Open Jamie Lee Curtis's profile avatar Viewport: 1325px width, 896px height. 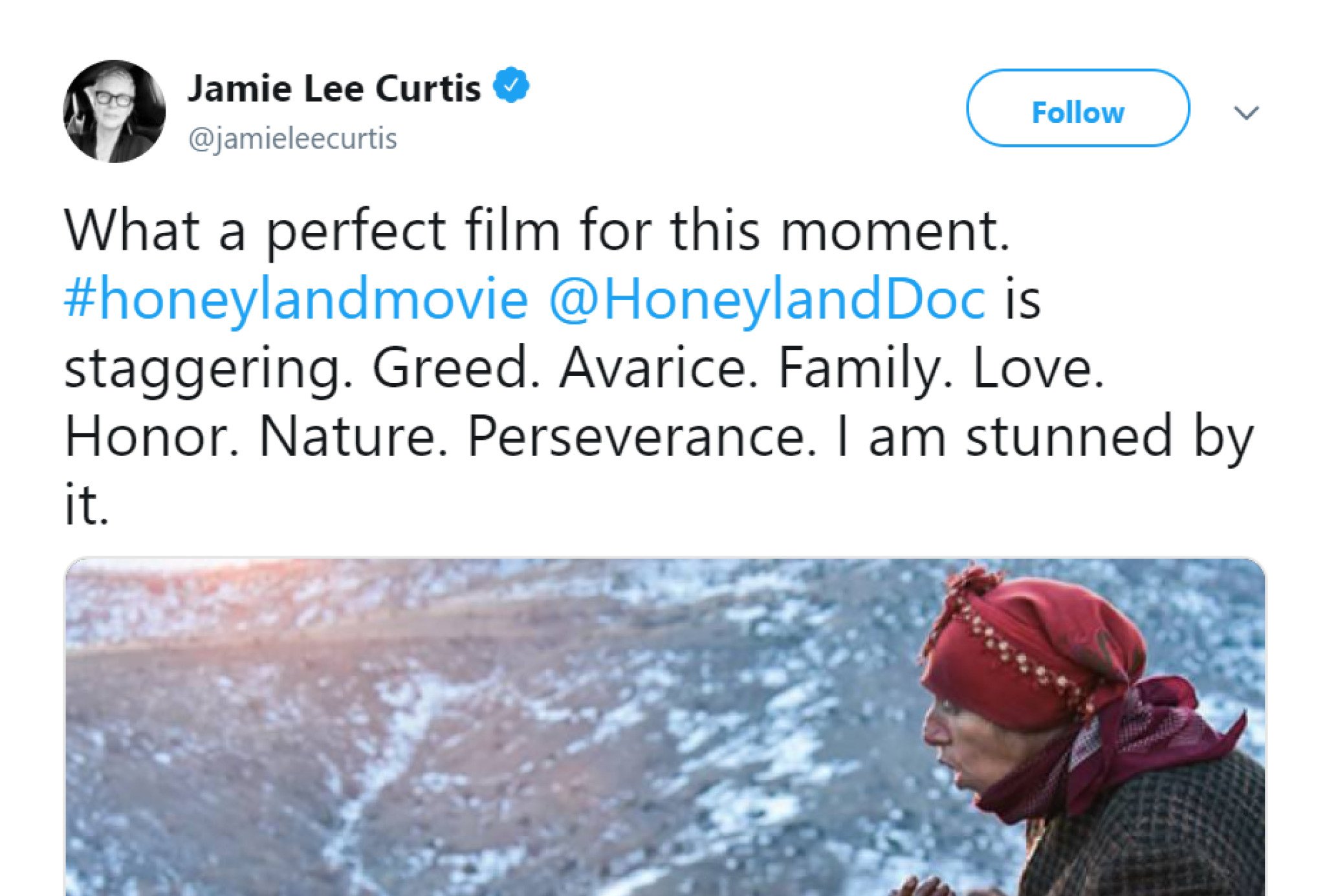114,111
